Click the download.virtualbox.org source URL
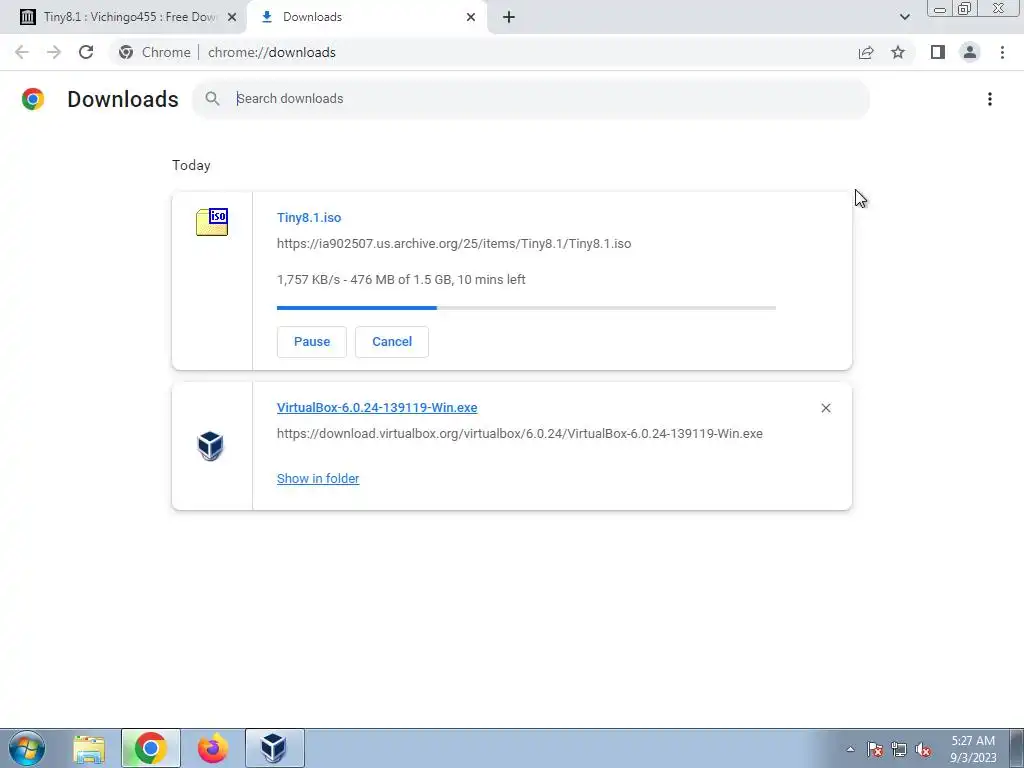Screen dimensions: 1024x768 (520, 434)
